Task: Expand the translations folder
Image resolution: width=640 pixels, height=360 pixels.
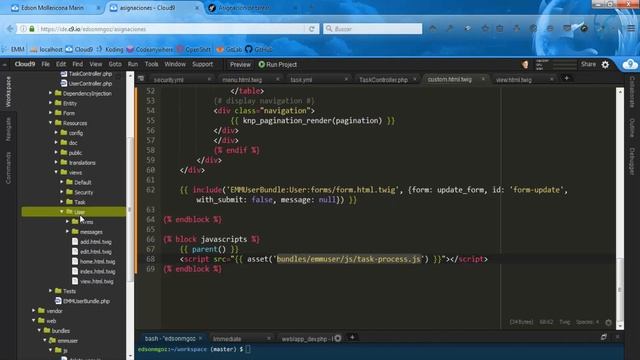Action: (x=56, y=162)
